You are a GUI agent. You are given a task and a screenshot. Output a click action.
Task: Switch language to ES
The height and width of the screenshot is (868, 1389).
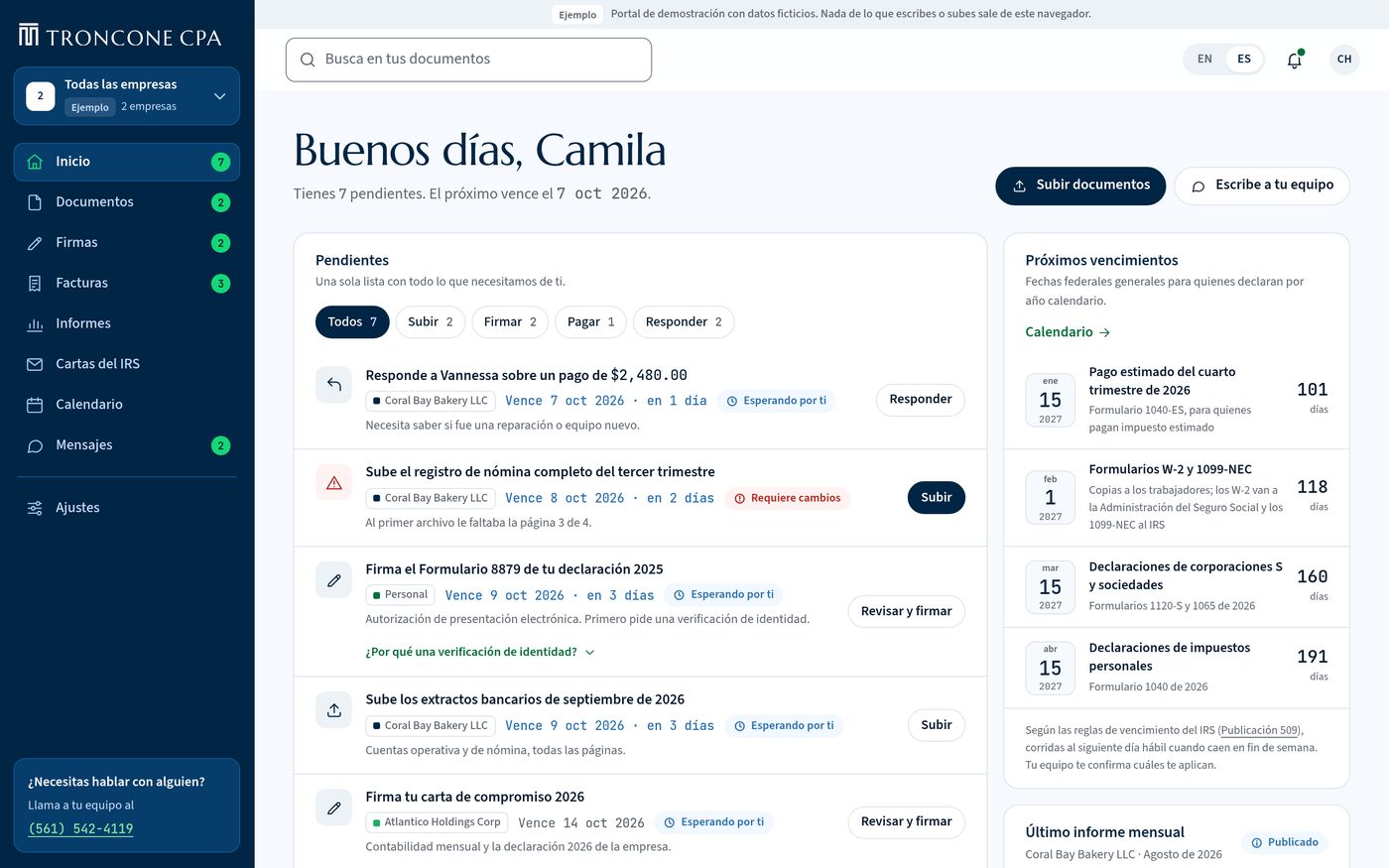[x=1244, y=60]
